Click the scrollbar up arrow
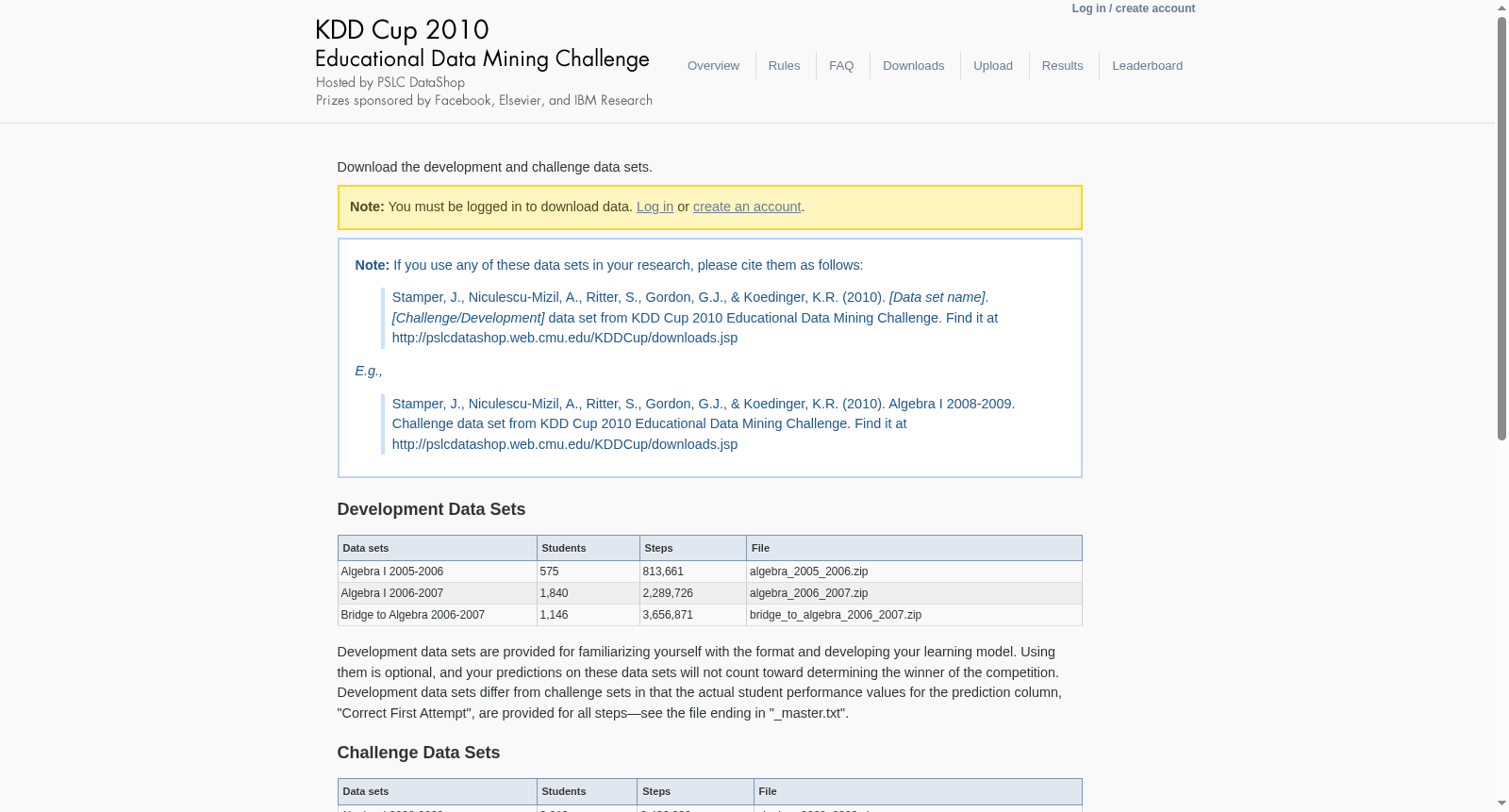This screenshot has height=812, width=1509. (1501, 7)
